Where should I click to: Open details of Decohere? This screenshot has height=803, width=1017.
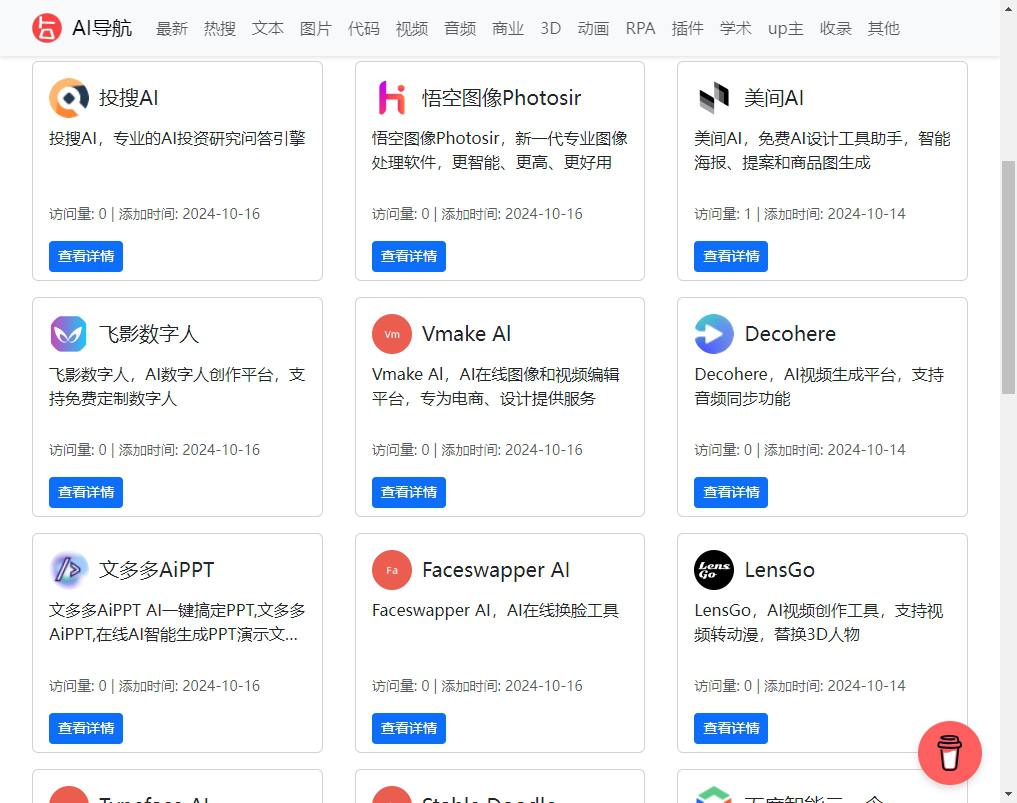(x=731, y=492)
